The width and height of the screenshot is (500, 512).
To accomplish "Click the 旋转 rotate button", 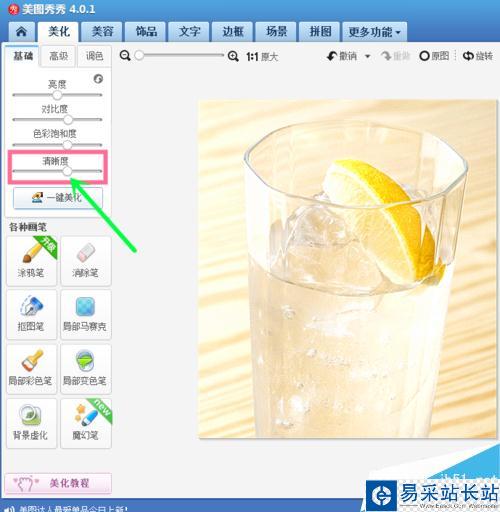I will [x=478, y=56].
